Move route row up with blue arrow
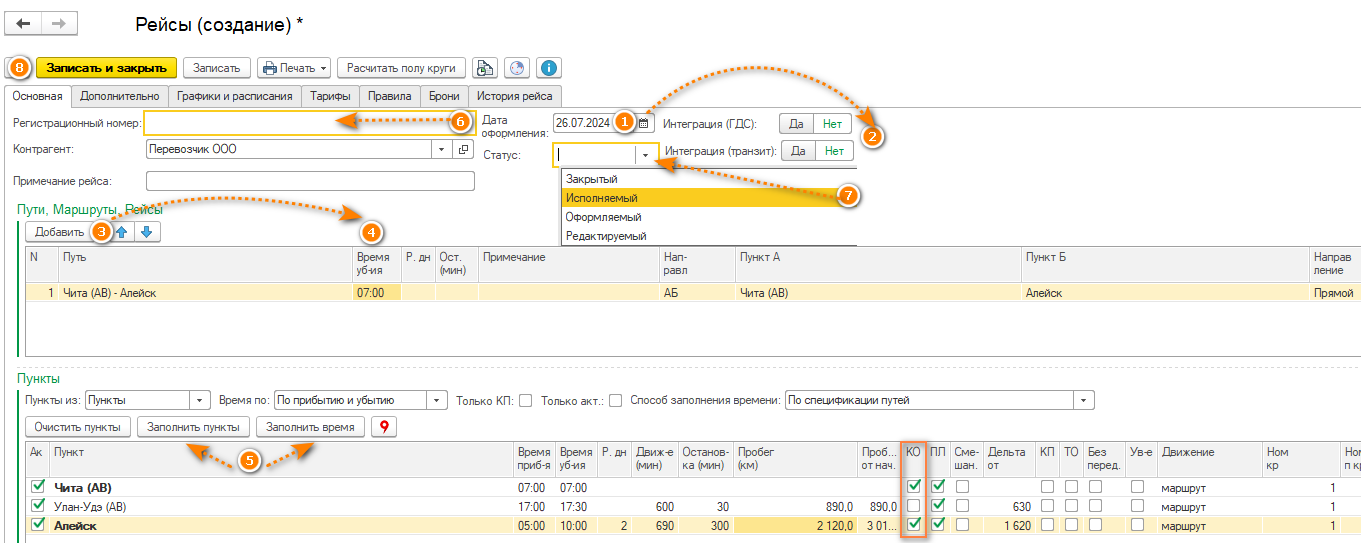Viewport: 1361px width, 543px height. [x=122, y=232]
